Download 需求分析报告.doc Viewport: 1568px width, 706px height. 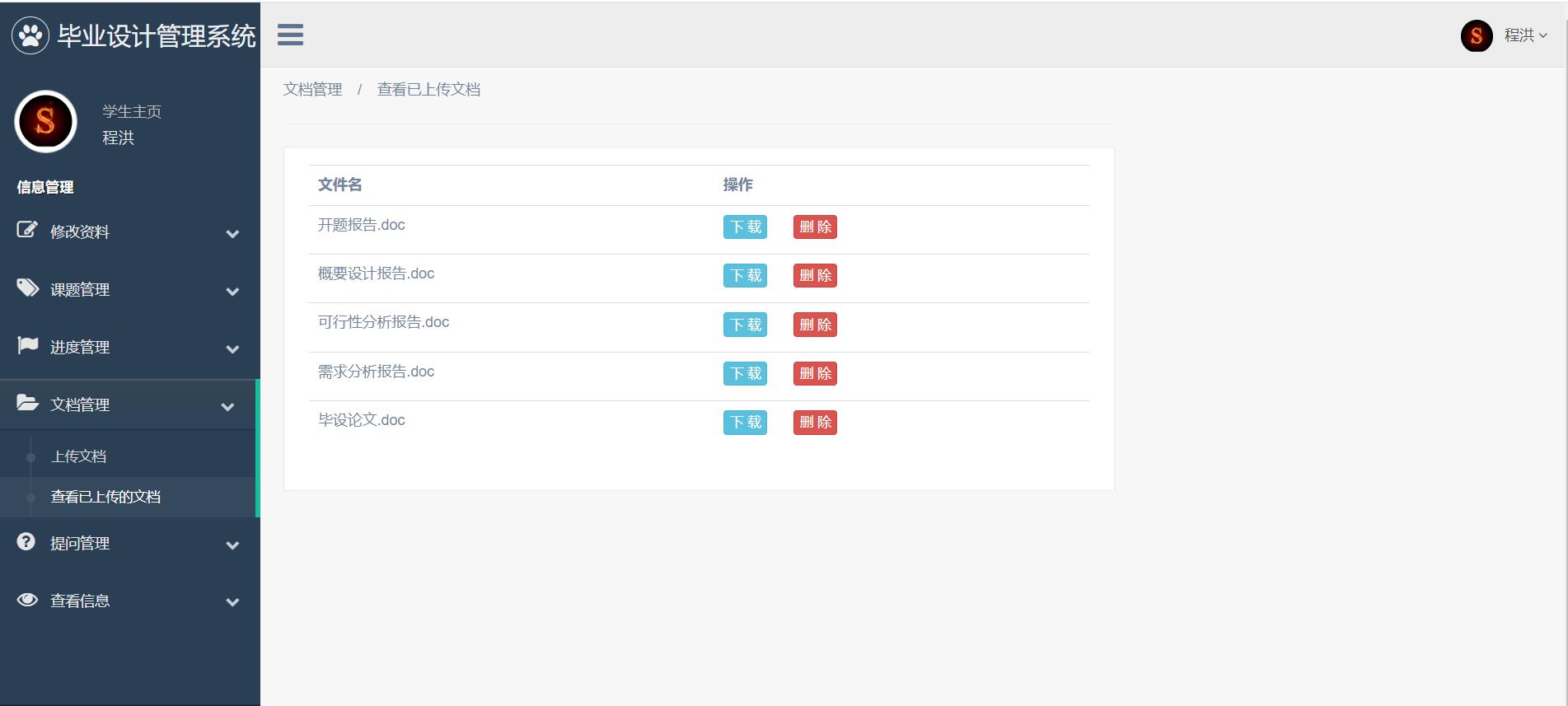click(745, 373)
